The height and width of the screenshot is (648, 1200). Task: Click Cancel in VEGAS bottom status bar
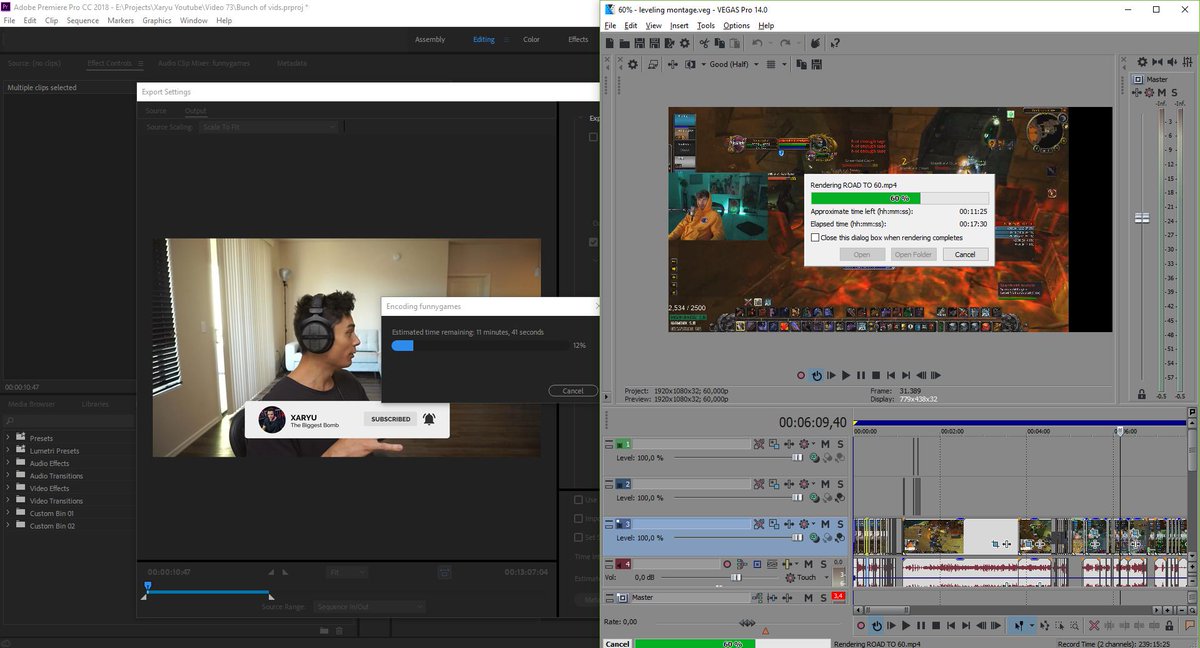(x=617, y=644)
